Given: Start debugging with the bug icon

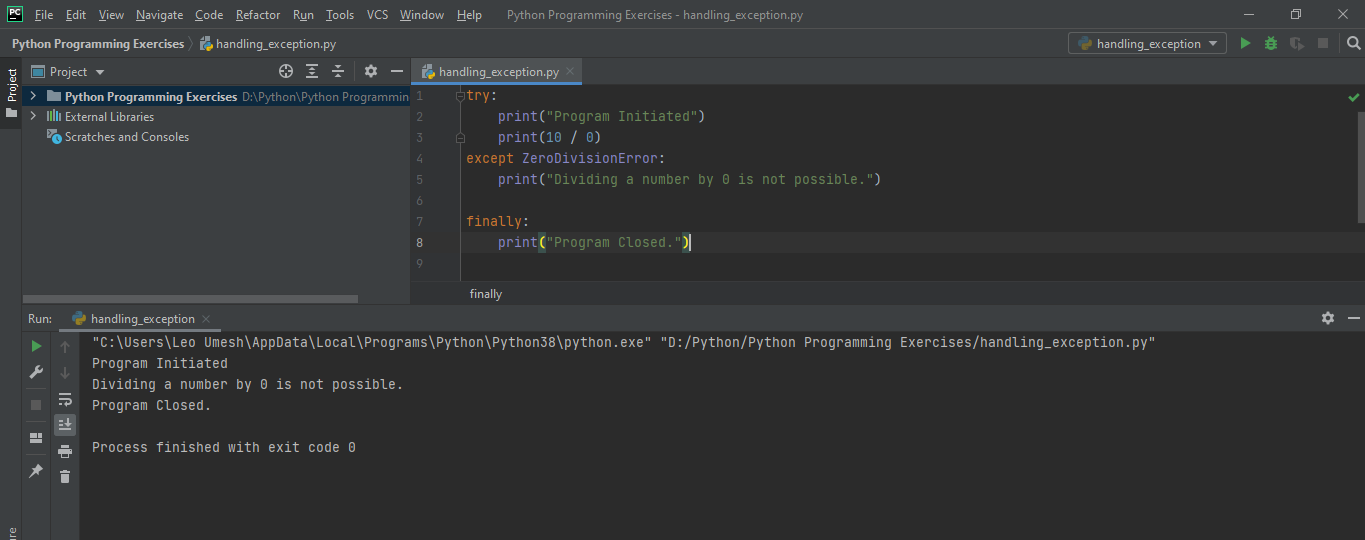Looking at the screenshot, I should tap(1271, 43).
